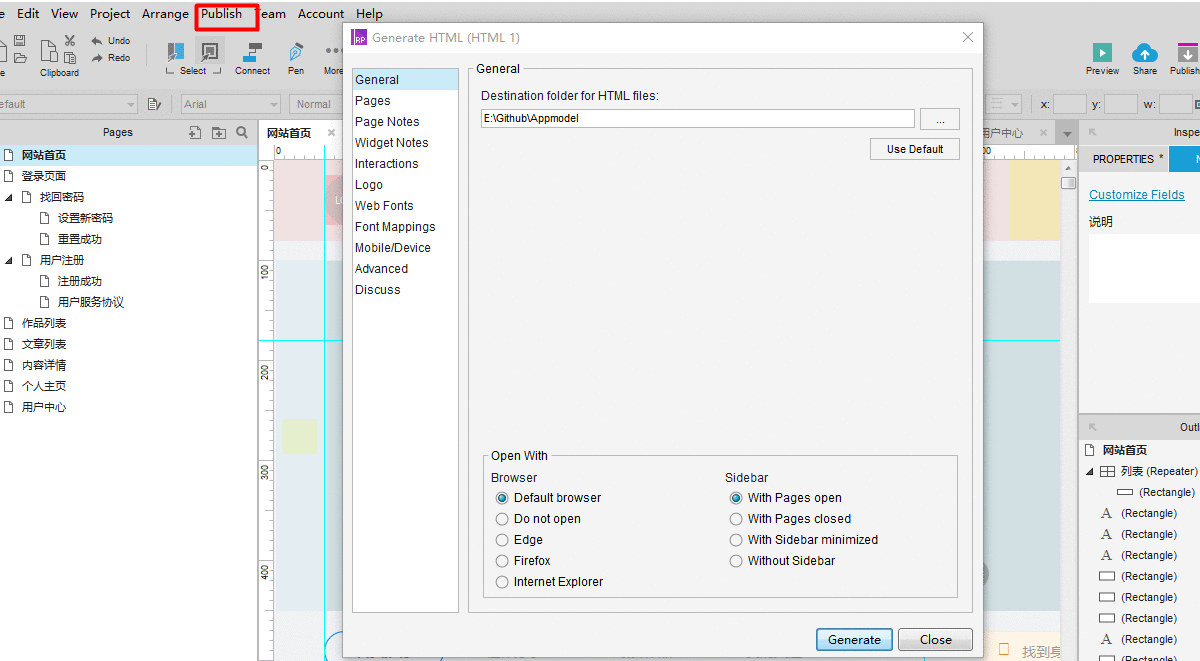Open the Arrange menu

pos(165,14)
